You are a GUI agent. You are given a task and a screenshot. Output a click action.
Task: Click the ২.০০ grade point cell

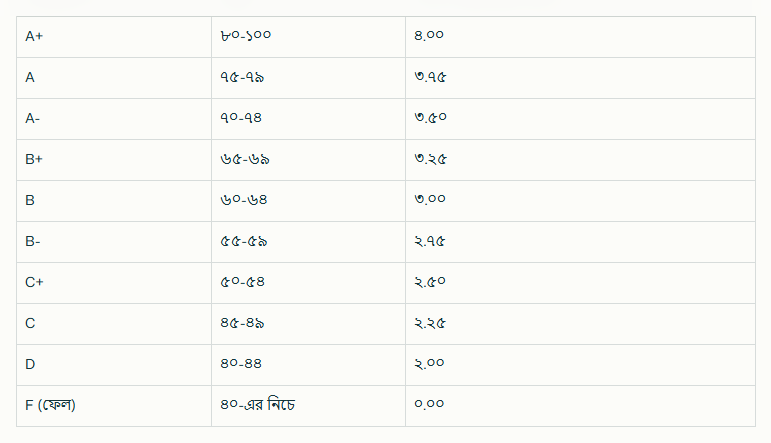(430, 364)
